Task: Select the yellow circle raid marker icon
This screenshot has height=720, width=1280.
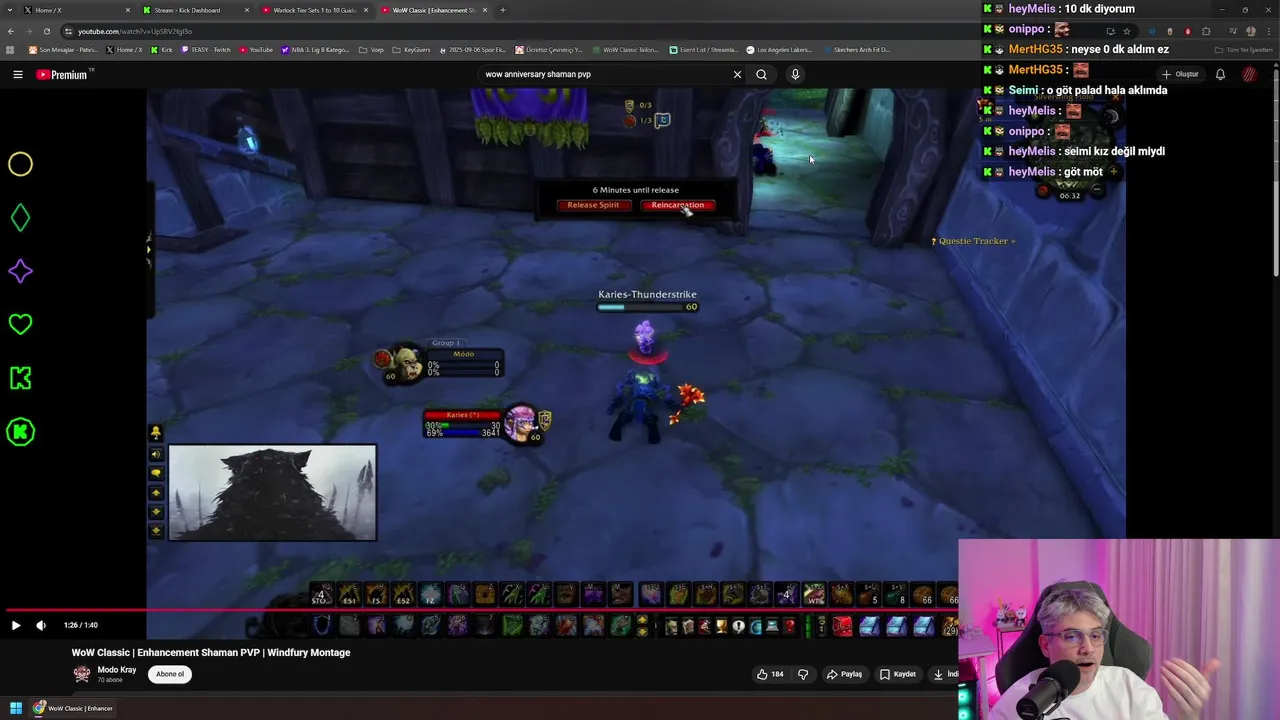Action: (20, 164)
